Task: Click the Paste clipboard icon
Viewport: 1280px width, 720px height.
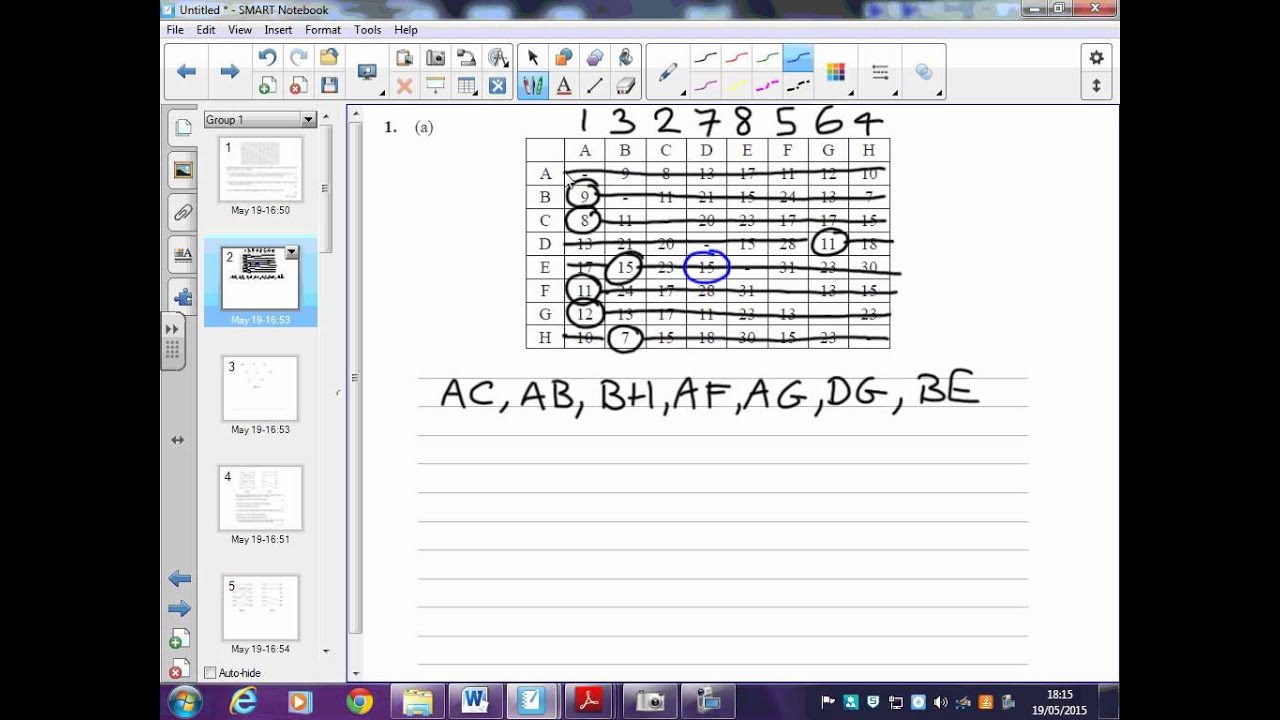Action: (x=404, y=57)
